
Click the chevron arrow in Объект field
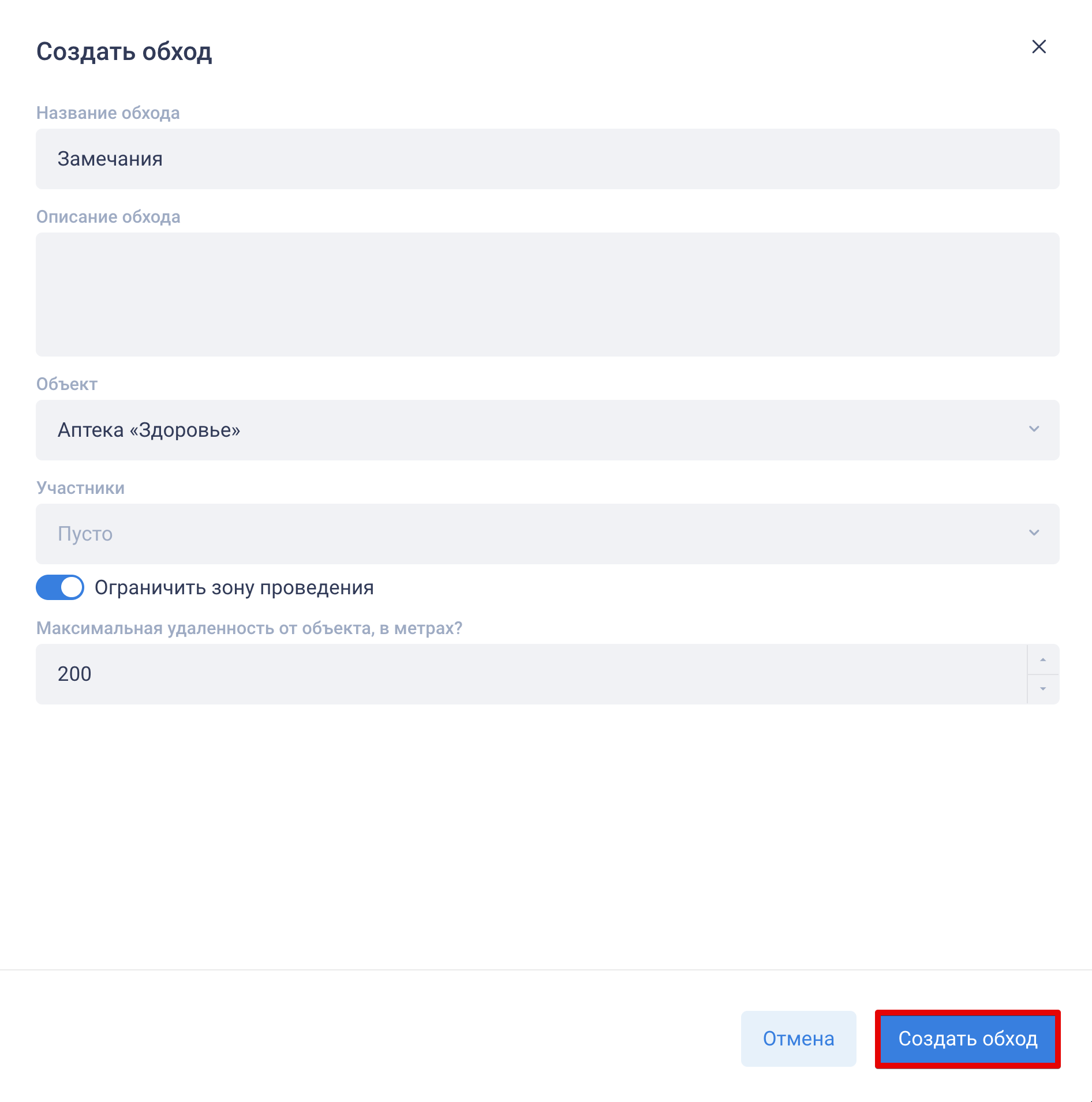click(x=1034, y=429)
